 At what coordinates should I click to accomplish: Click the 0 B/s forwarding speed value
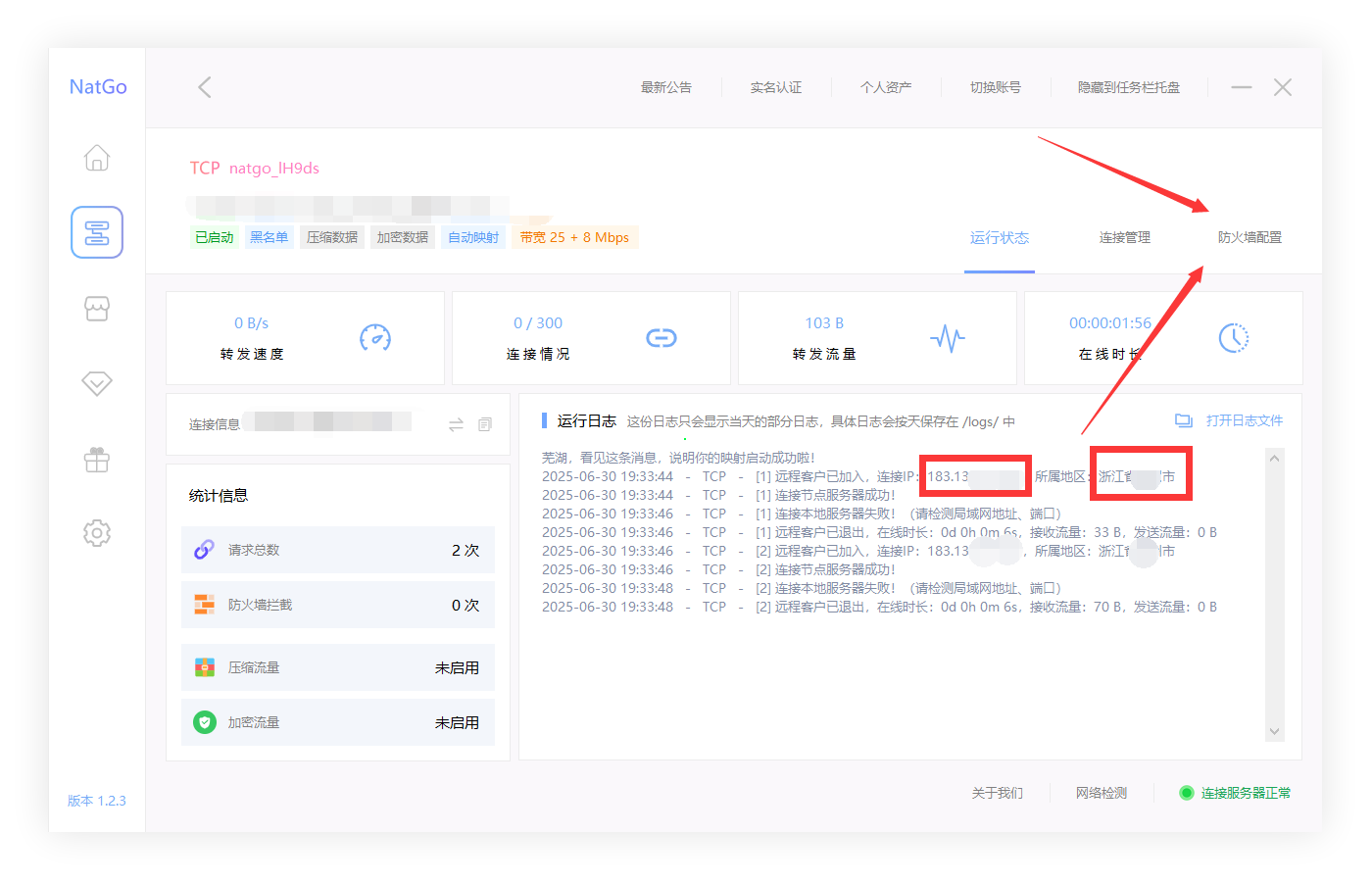tap(251, 322)
